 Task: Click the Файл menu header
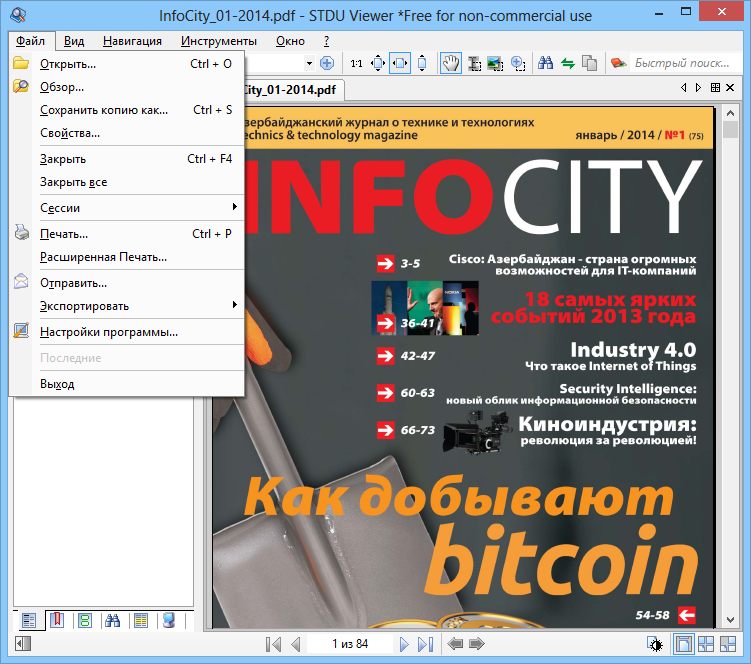point(31,41)
